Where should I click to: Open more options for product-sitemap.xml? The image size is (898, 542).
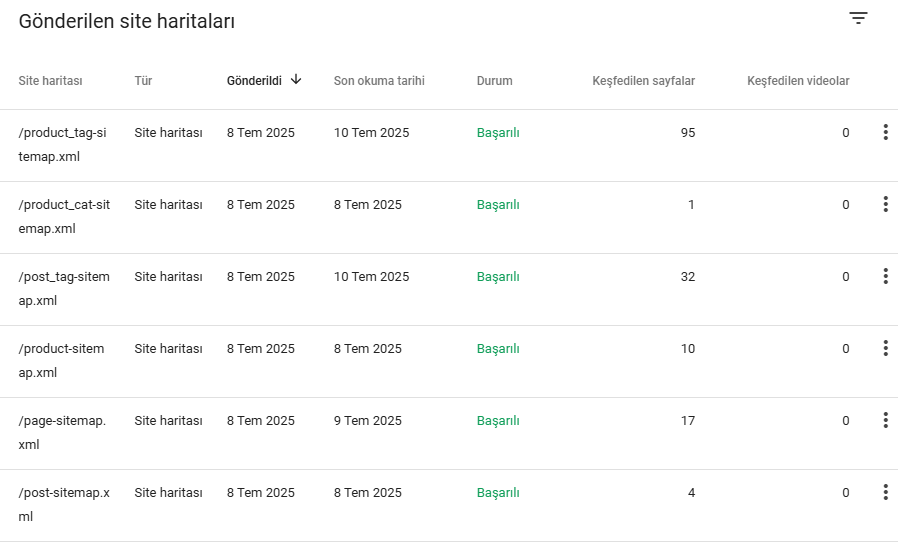pyautogui.click(x=885, y=348)
